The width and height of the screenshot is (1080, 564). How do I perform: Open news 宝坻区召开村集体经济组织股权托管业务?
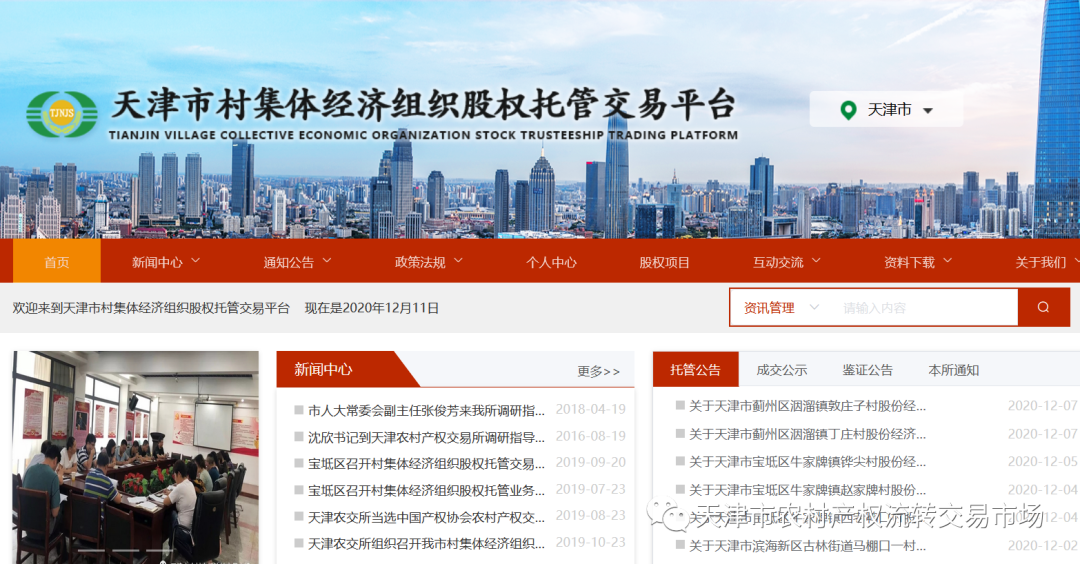[x=426, y=490]
